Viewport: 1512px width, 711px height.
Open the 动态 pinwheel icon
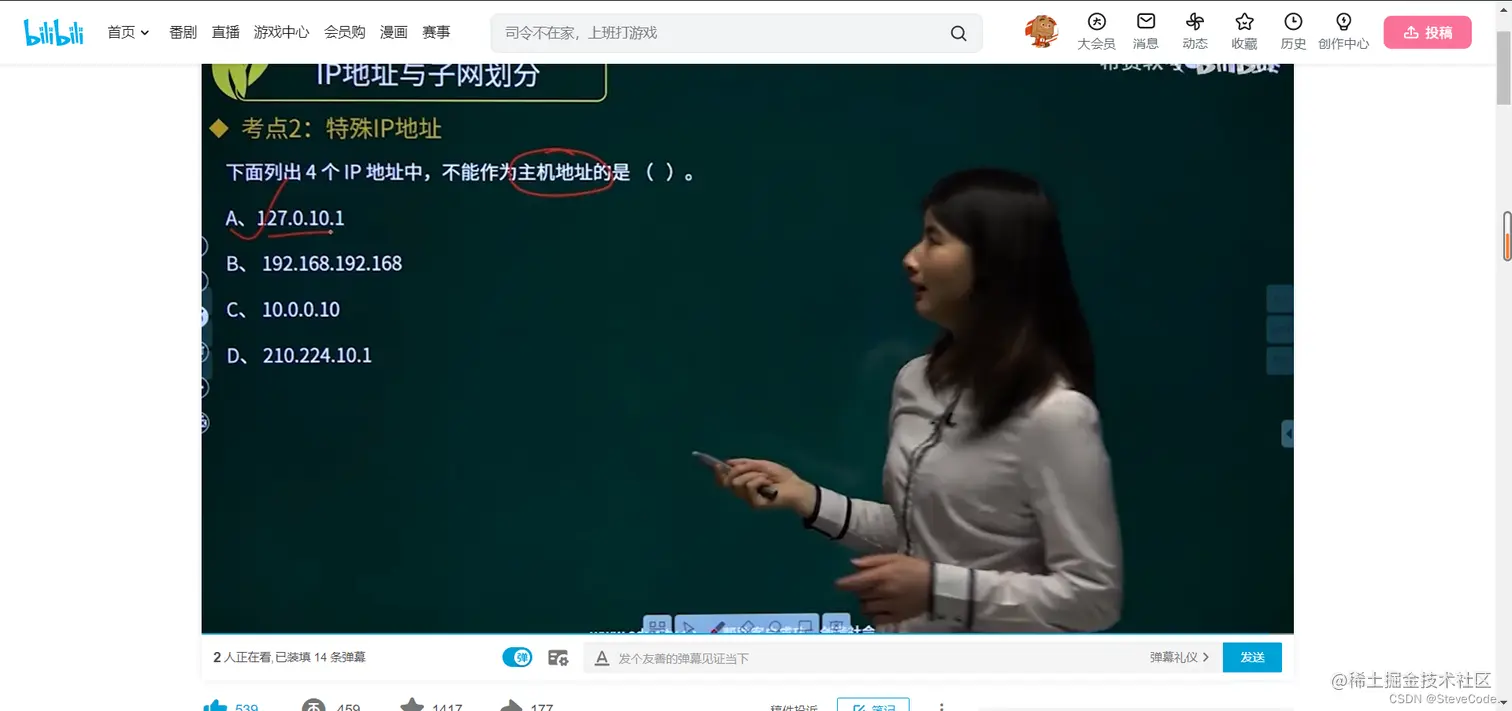1194,22
